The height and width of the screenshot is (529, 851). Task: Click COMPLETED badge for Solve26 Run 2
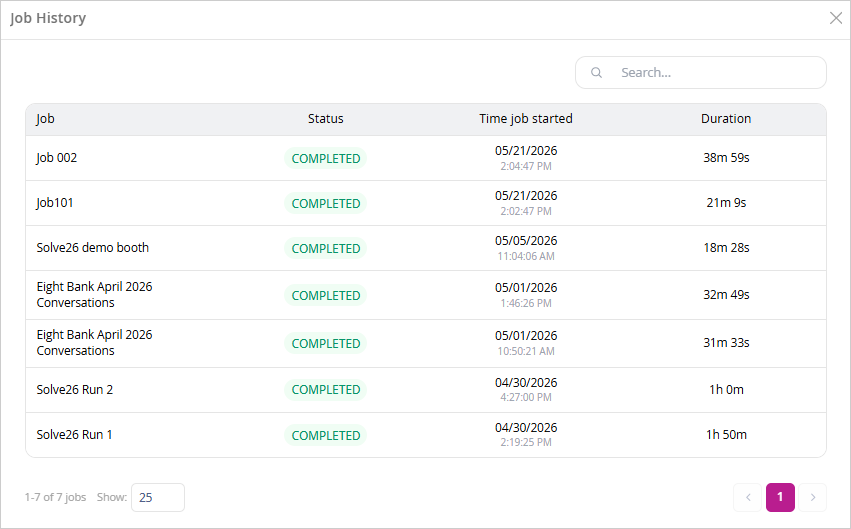[326, 390]
